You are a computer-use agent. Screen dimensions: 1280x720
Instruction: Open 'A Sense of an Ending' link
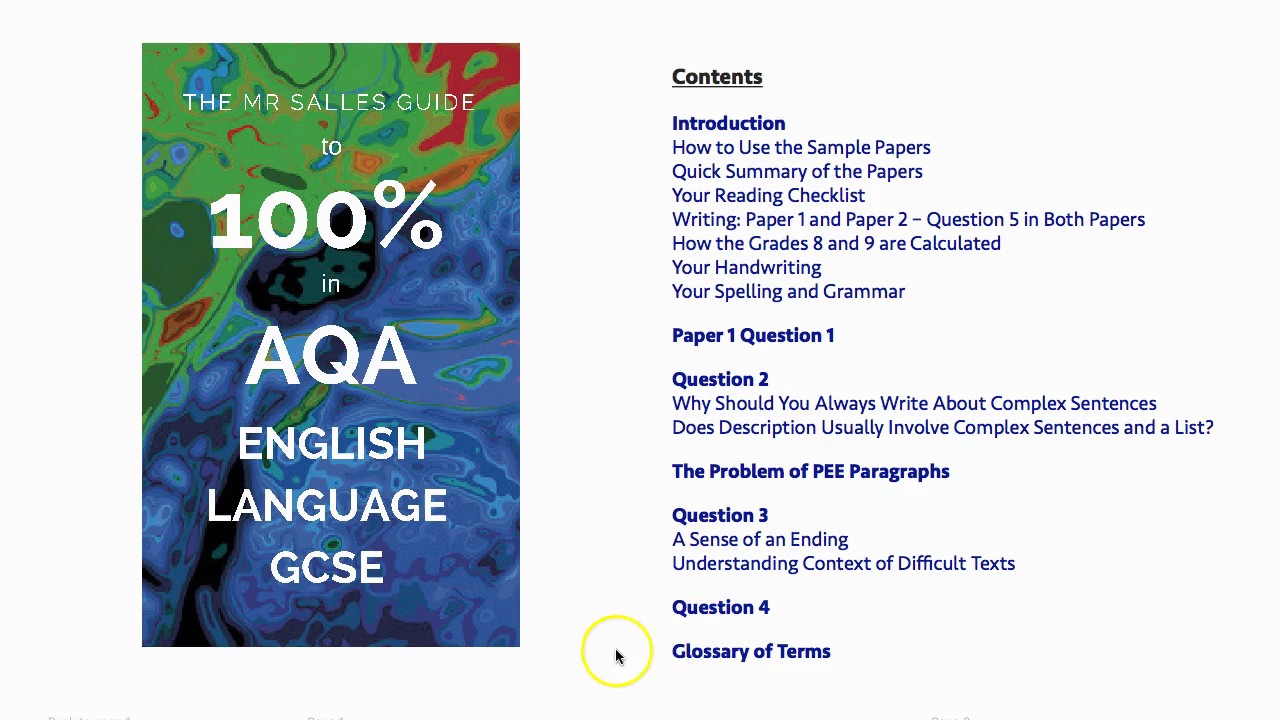(760, 539)
